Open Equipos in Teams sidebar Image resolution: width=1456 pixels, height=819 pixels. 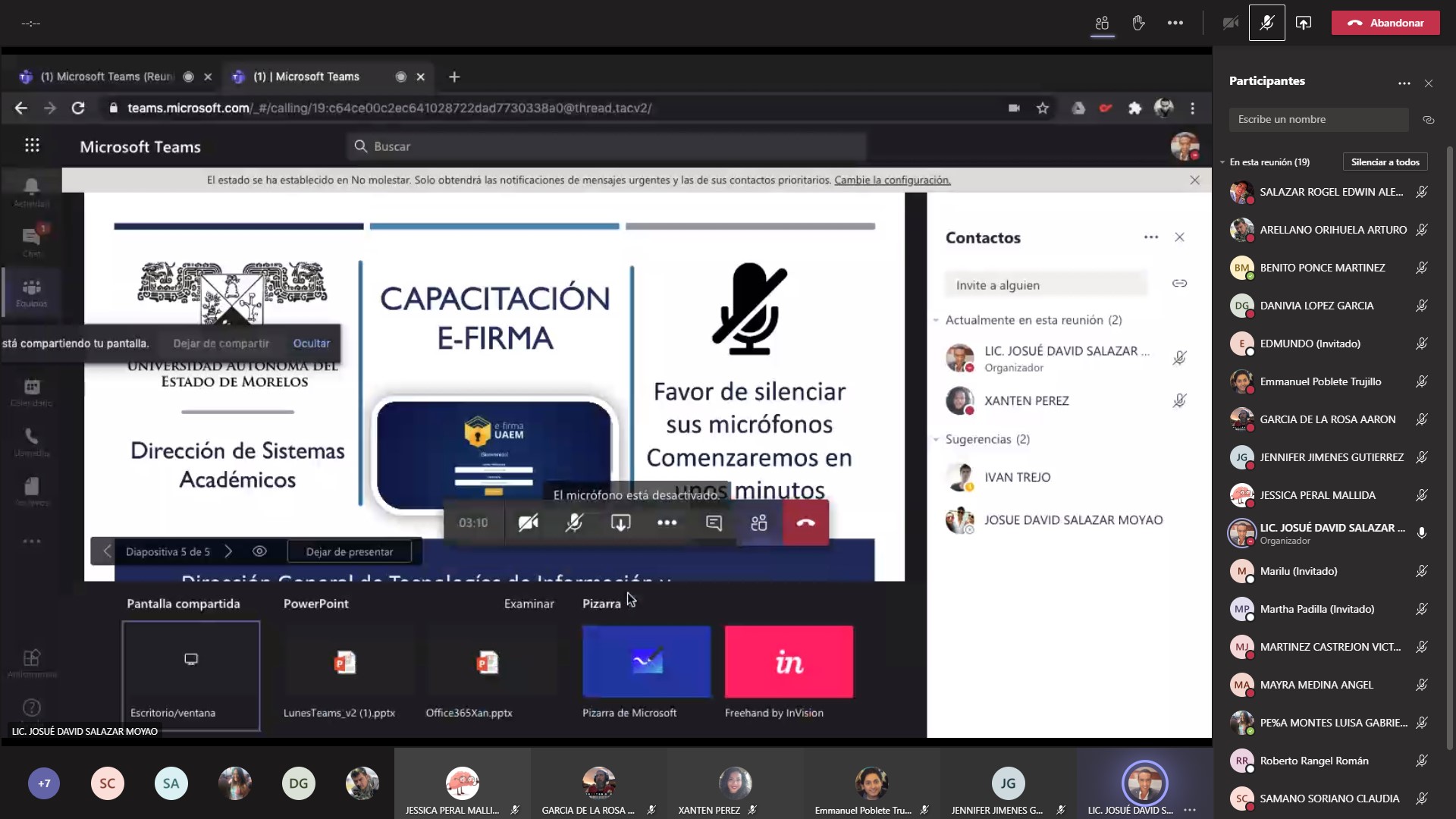tap(31, 293)
